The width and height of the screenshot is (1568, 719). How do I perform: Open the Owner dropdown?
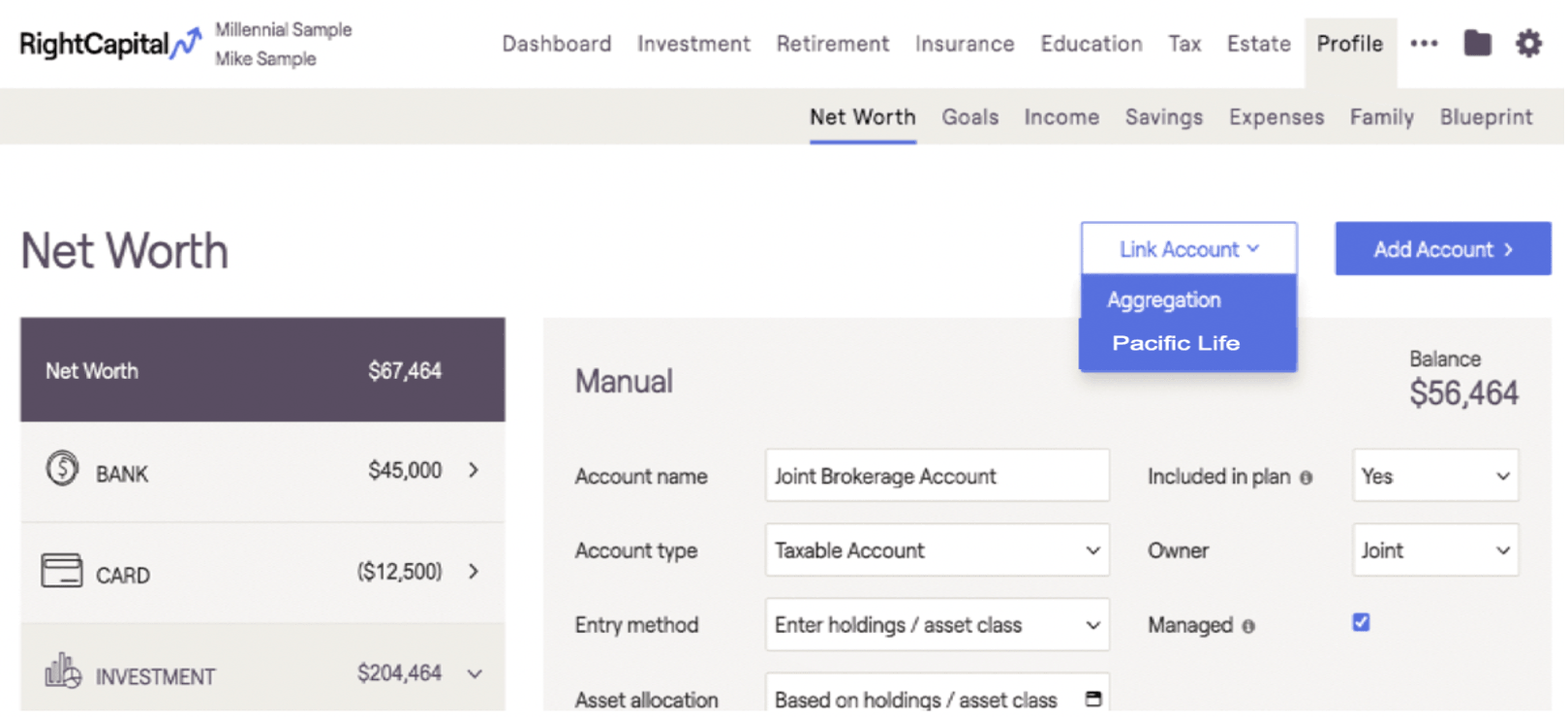(x=1434, y=550)
